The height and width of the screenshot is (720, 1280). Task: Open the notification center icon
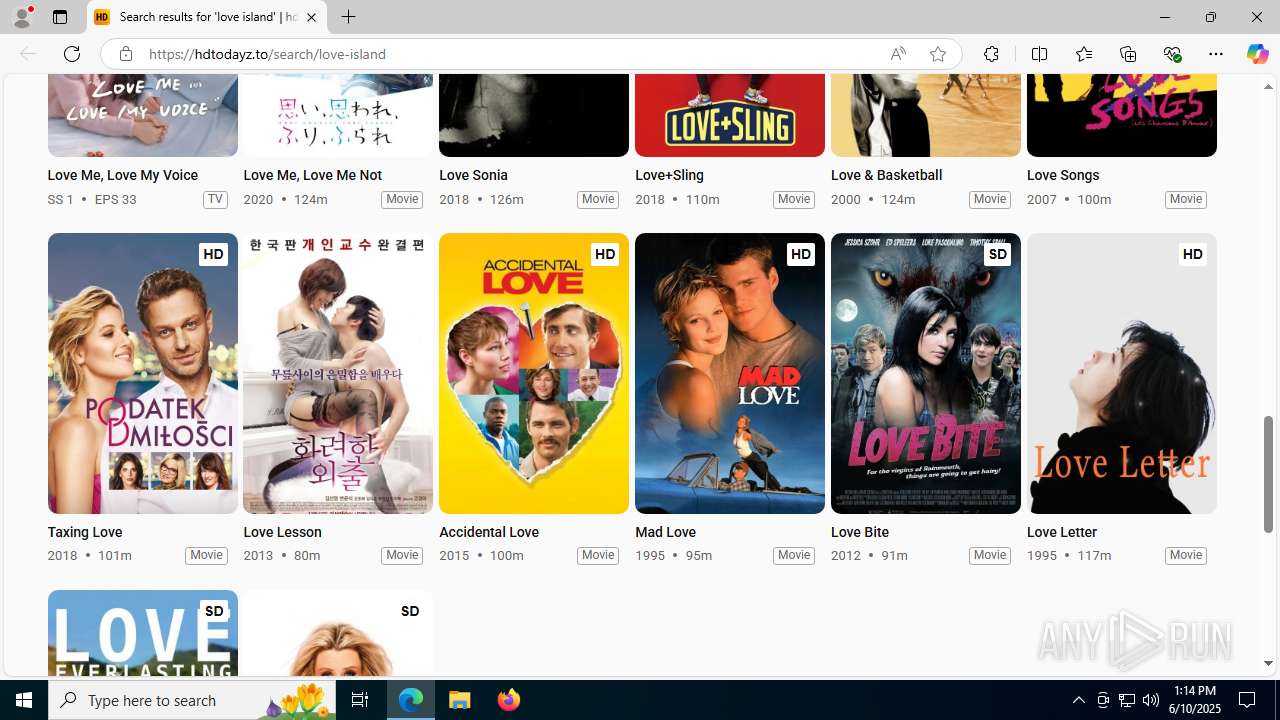(x=1248, y=700)
